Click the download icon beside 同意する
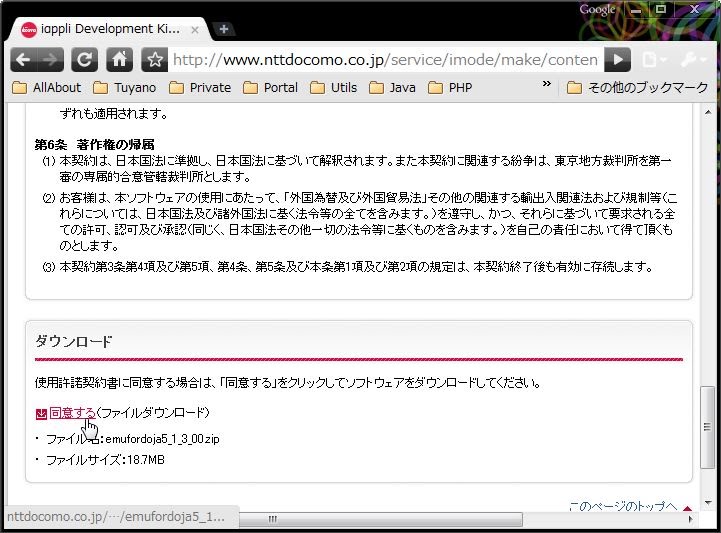The width and height of the screenshot is (721, 533). click(41, 413)
